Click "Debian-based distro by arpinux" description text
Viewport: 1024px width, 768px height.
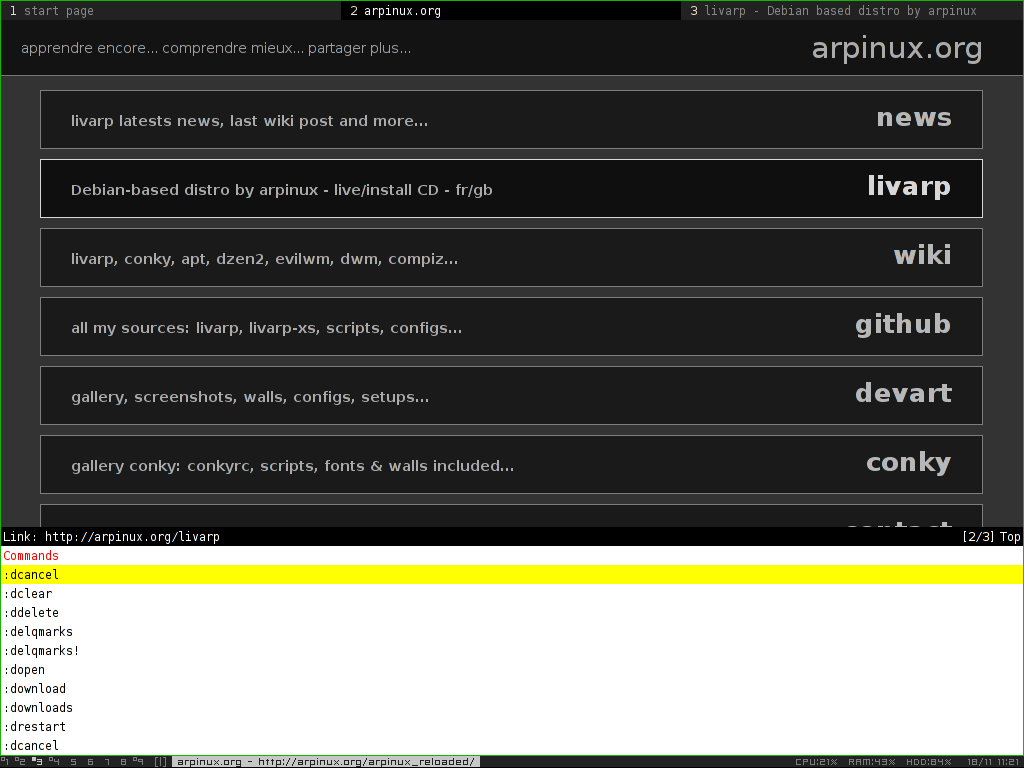point(281,190)
